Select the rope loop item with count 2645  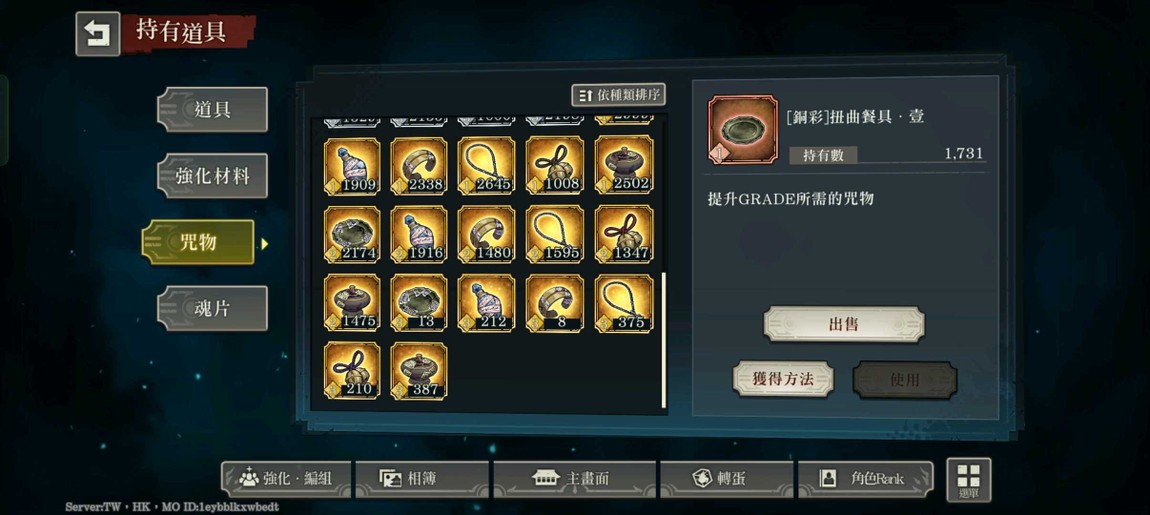pos(486,166)
